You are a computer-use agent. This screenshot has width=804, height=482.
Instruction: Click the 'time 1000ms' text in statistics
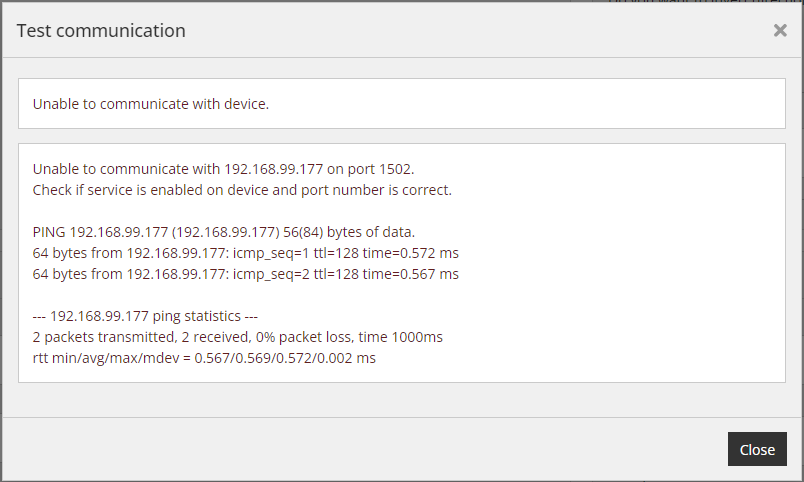coord(400,337)
